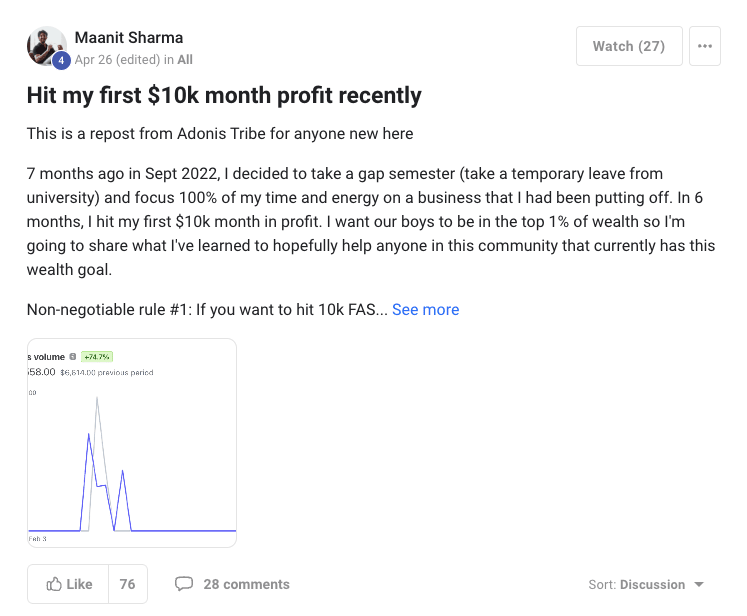Open the post title about $10k month

224,96
